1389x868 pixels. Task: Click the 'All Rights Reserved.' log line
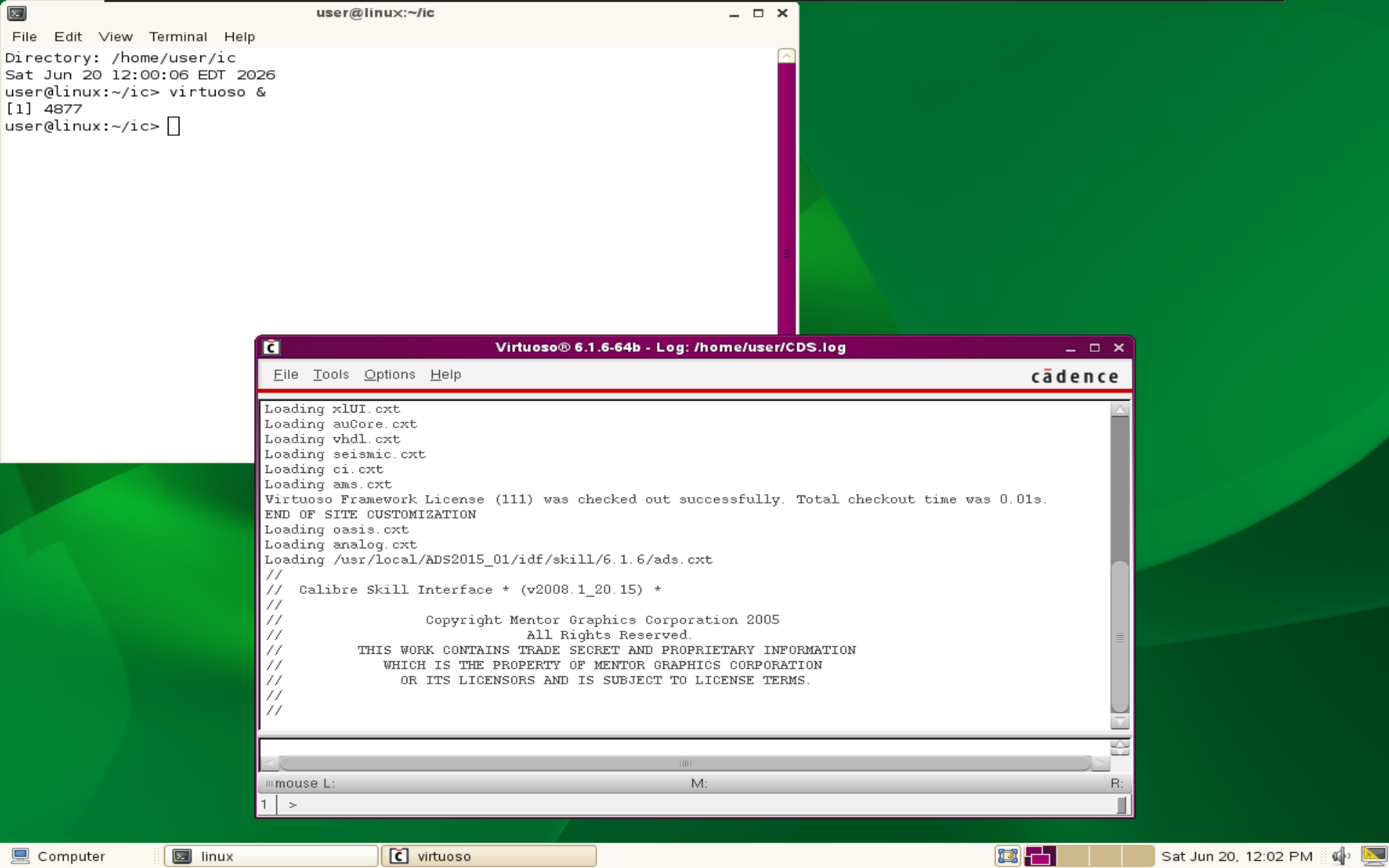point(609,635)
